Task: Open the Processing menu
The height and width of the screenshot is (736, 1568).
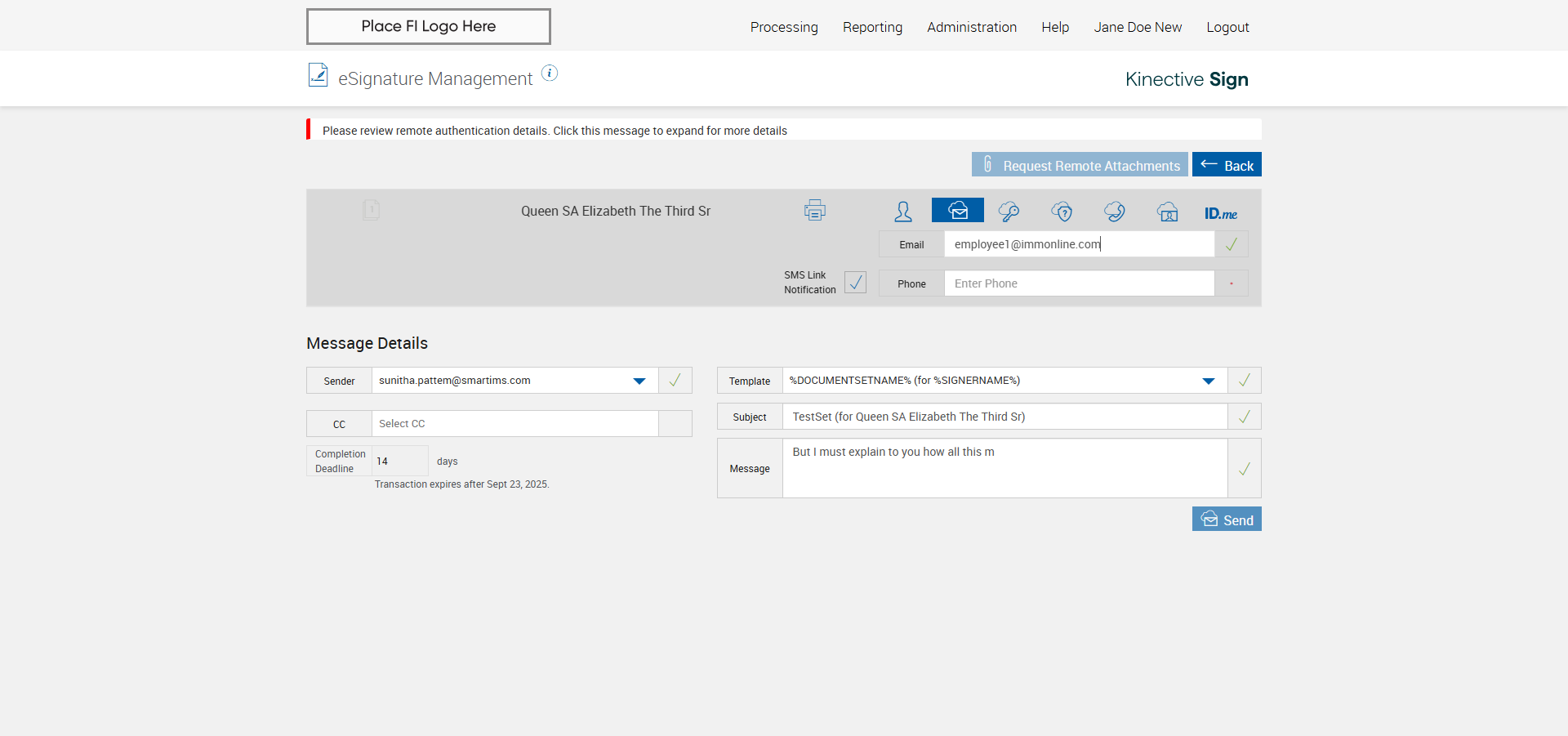Action: [x=783, y=27]
